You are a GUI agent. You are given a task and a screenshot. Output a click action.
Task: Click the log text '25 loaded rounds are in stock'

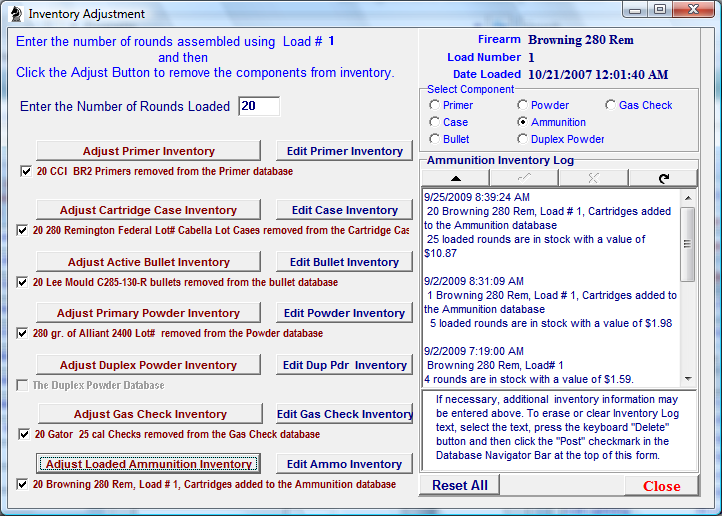496,239
